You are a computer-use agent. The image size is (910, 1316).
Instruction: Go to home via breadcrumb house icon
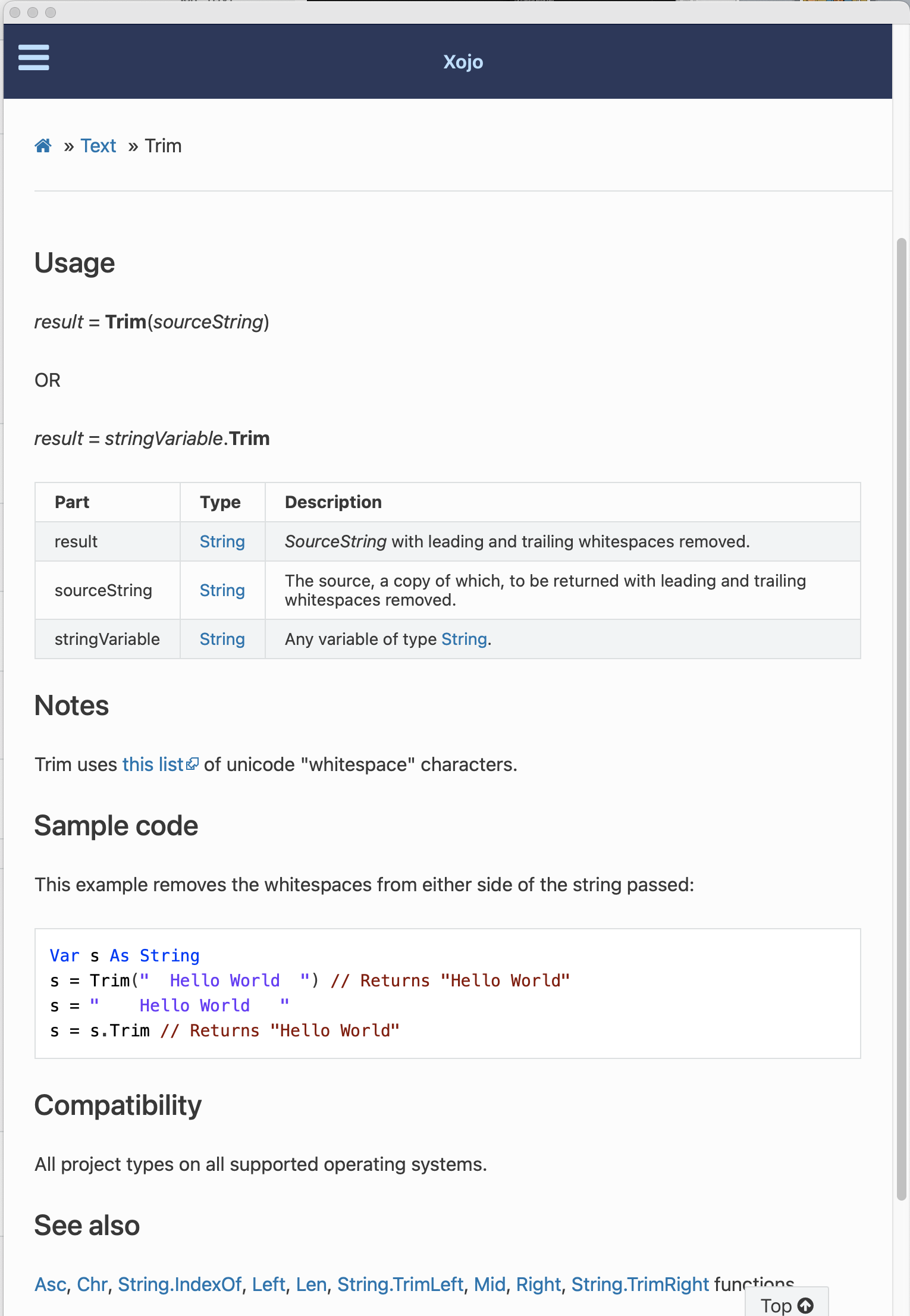click(43, 146)
